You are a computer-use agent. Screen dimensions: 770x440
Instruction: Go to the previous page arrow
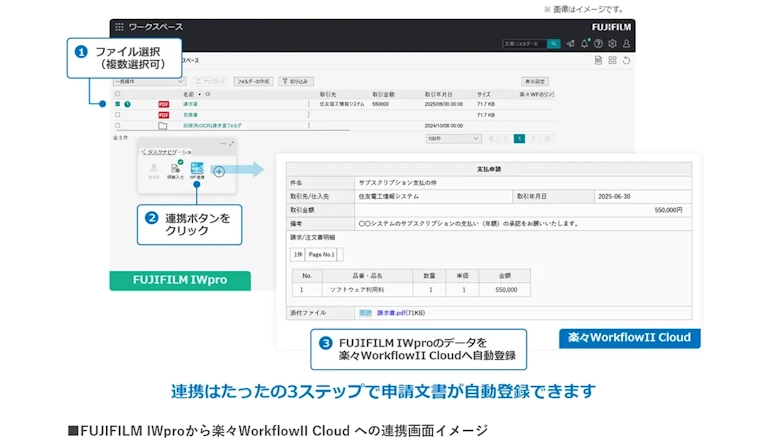pyautogui.click(x=505, y=138)
